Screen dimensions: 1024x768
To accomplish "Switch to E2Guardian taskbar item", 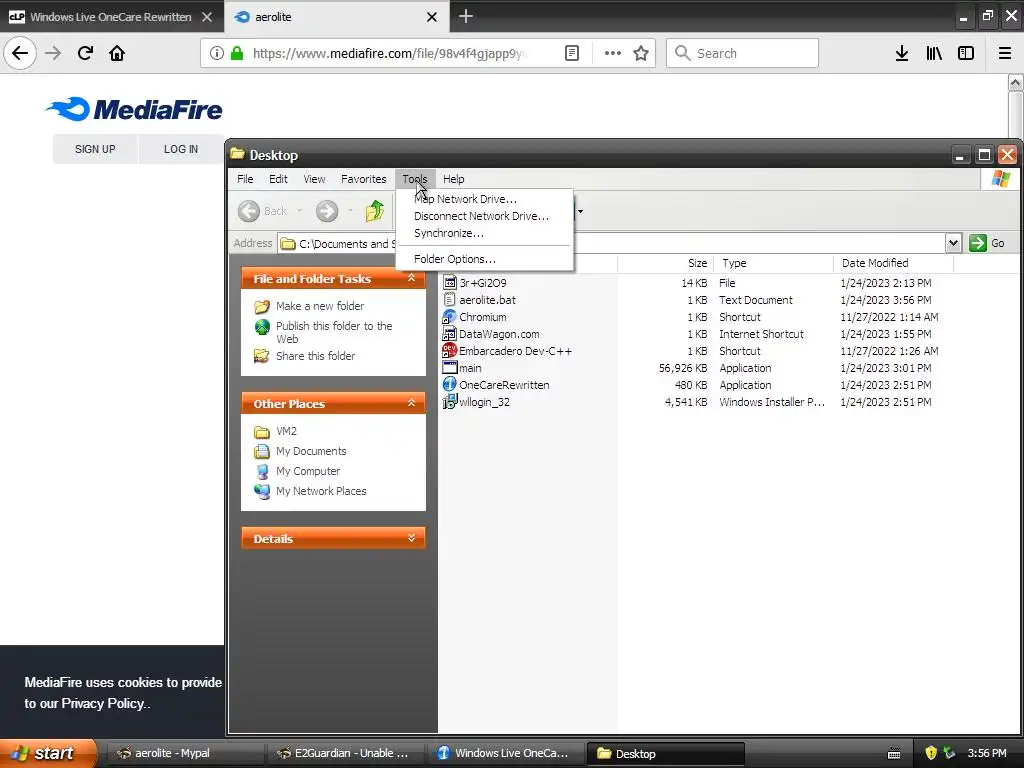I will 345,753.
